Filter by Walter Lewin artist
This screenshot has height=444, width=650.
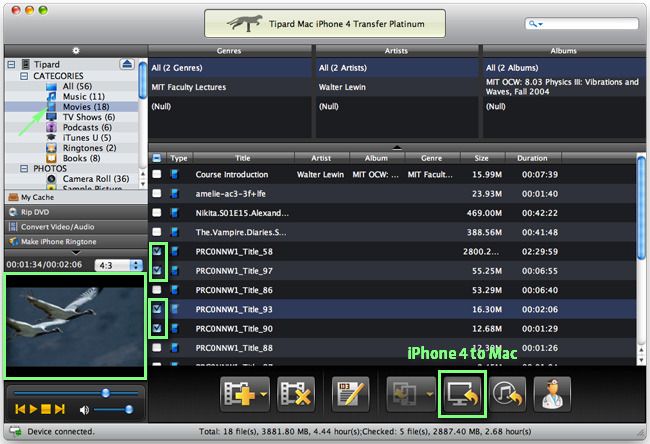[397, 87]
